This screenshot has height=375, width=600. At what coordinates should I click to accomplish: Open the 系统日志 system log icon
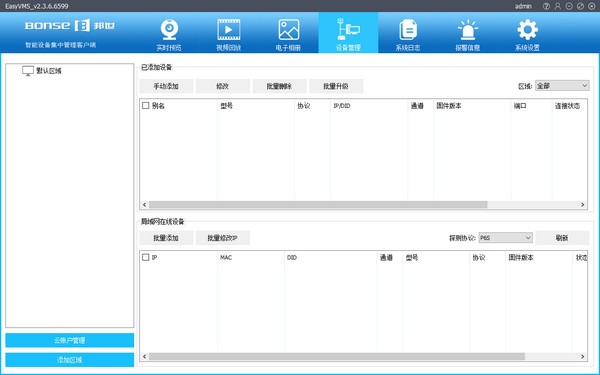[408, 30]
